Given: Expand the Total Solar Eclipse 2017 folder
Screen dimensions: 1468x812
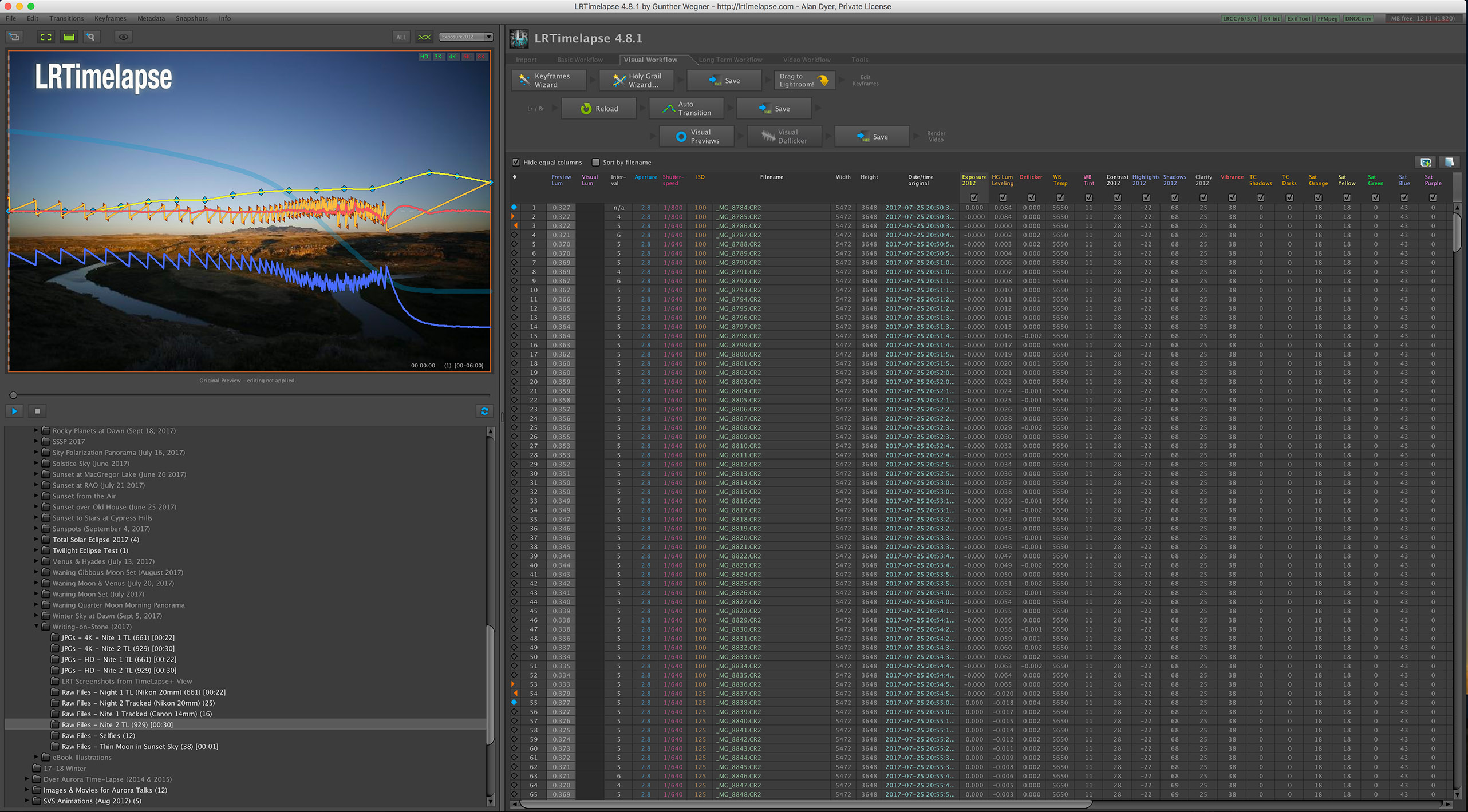Looking at the screenshot, I should [x=37, y=540].
